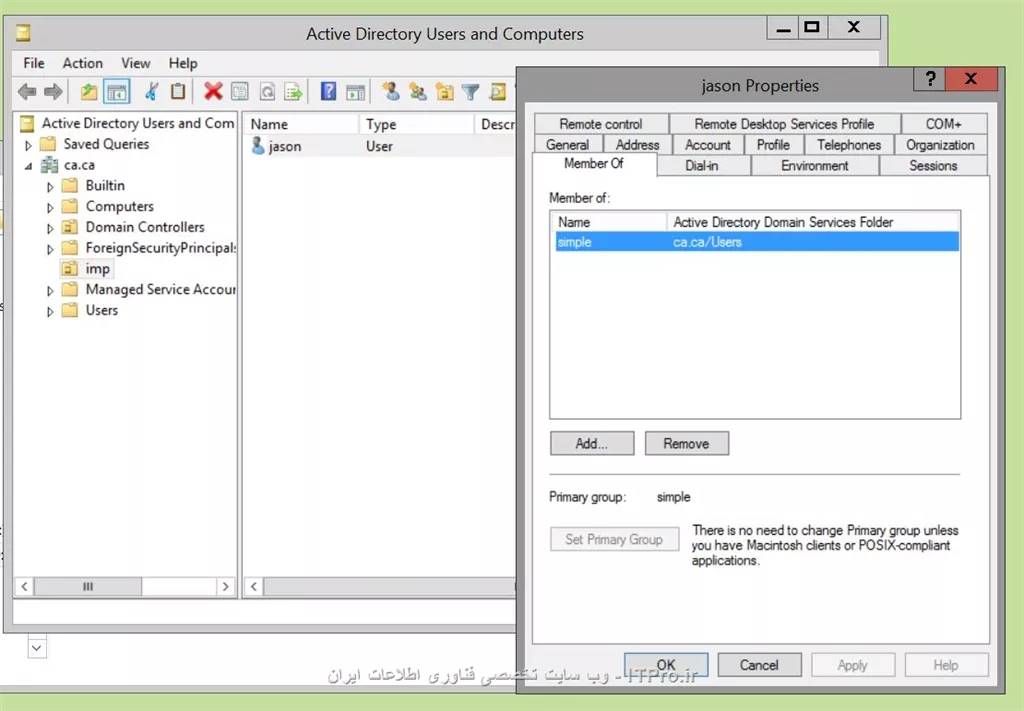Image resolution: width=1024 pixels, height=711 pixels.
Task: Switch to the COM+ tab
Action: [x=944, y=124]
